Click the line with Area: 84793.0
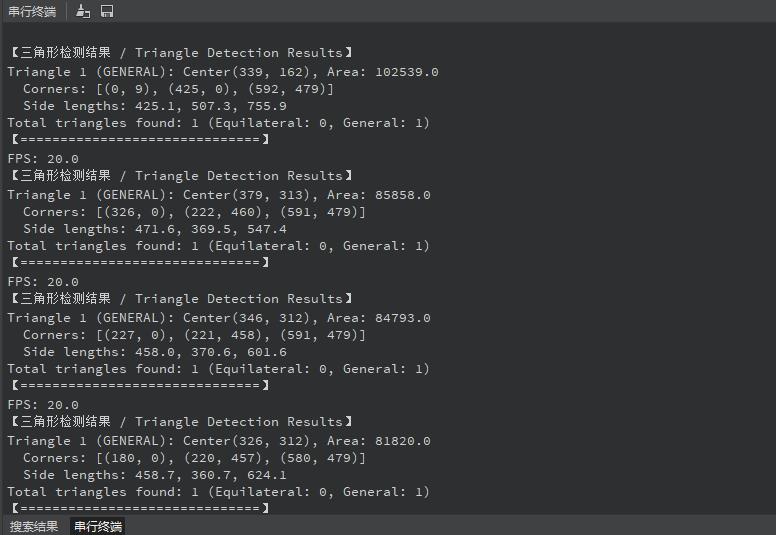The width and height of the screenshot is (776, 535). [218, 318]
